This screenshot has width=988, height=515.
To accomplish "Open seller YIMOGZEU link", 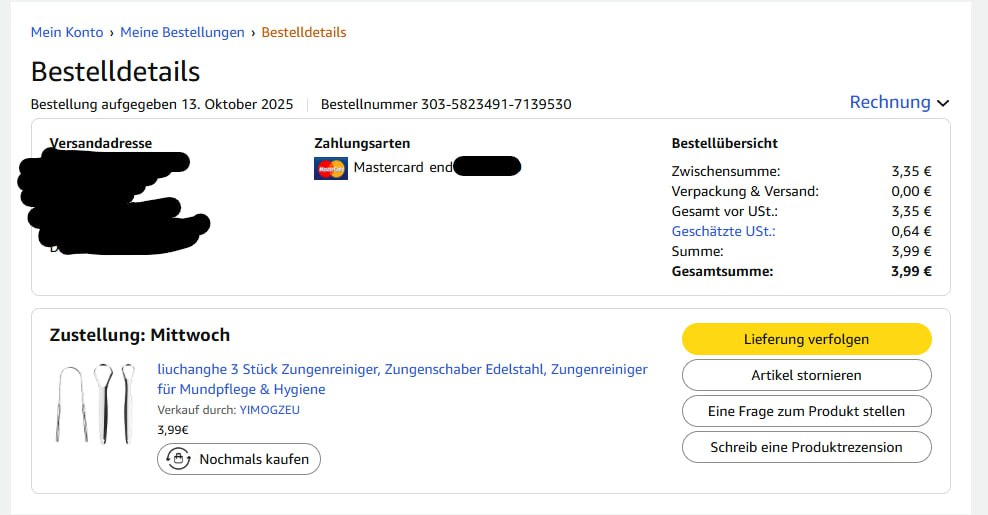I will 270,410.
